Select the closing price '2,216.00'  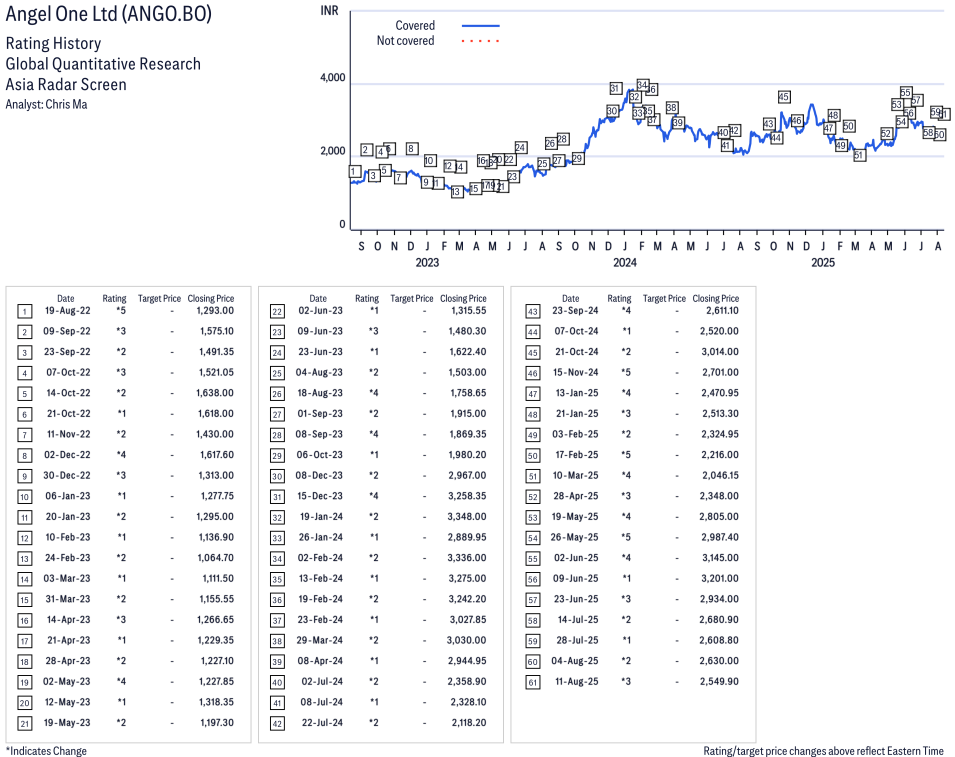721,455
